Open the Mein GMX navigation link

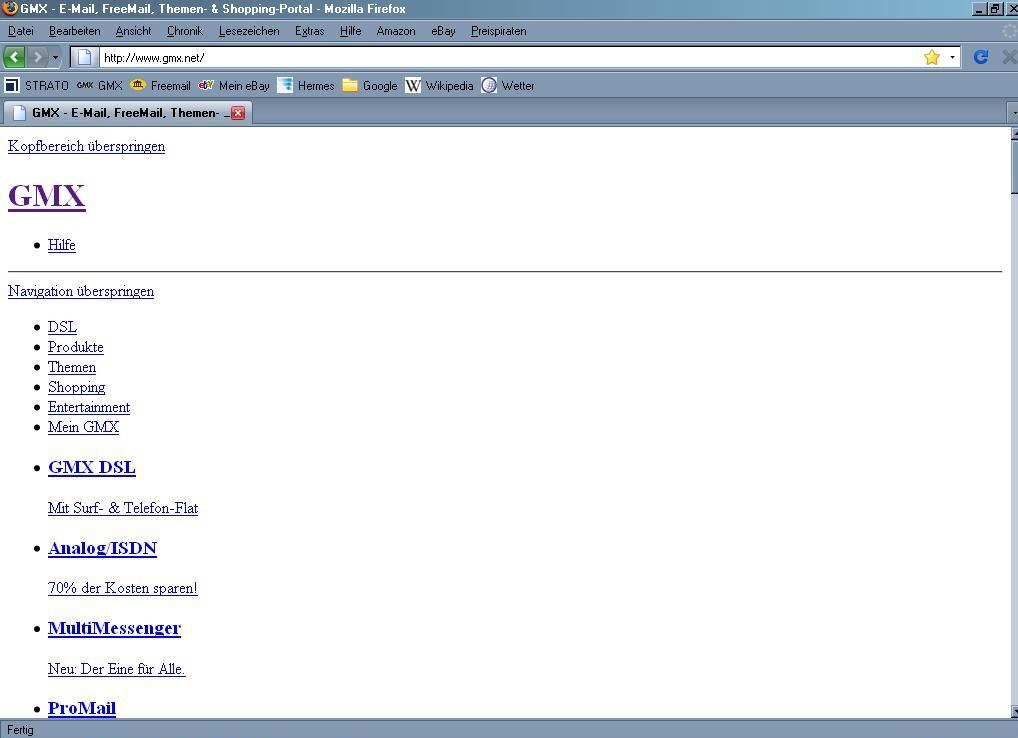(84, 426)
